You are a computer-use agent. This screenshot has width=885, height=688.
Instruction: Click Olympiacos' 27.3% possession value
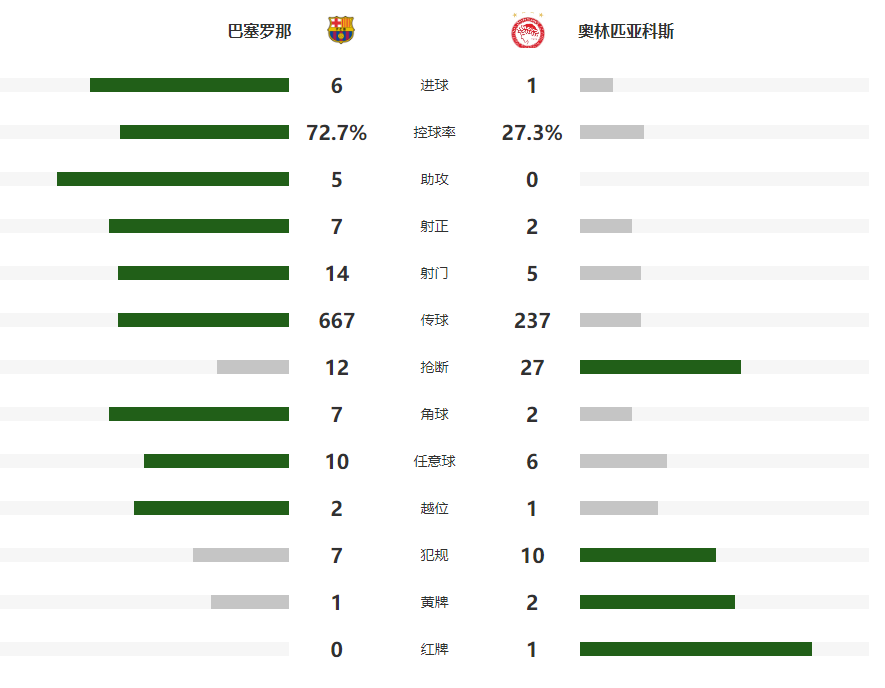pyautogui.click(x=532, y=133)
